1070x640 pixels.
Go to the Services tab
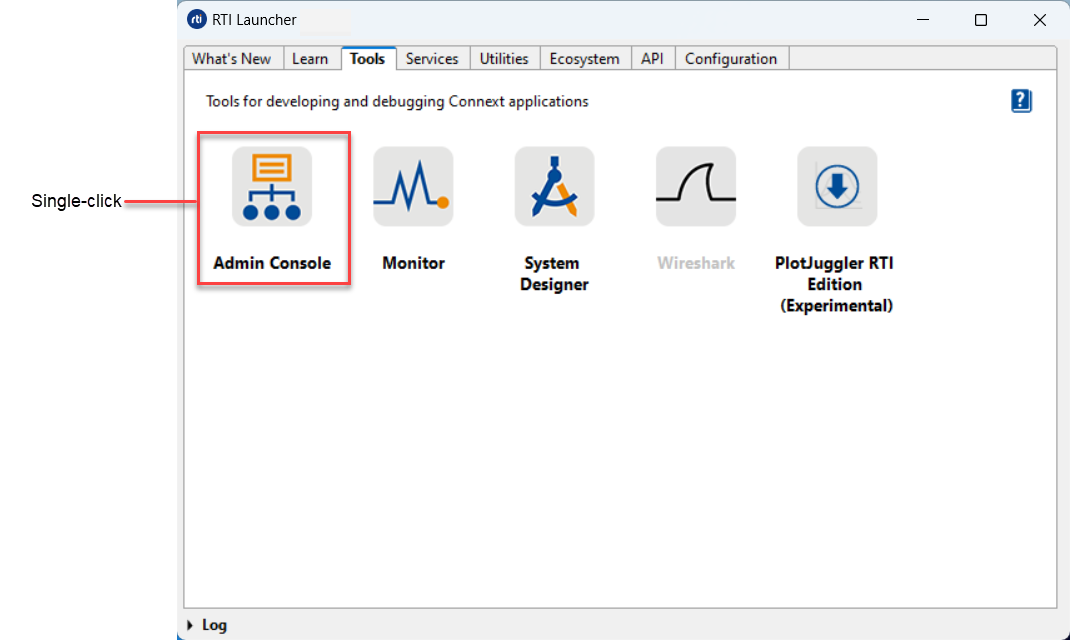coord(432,59)
